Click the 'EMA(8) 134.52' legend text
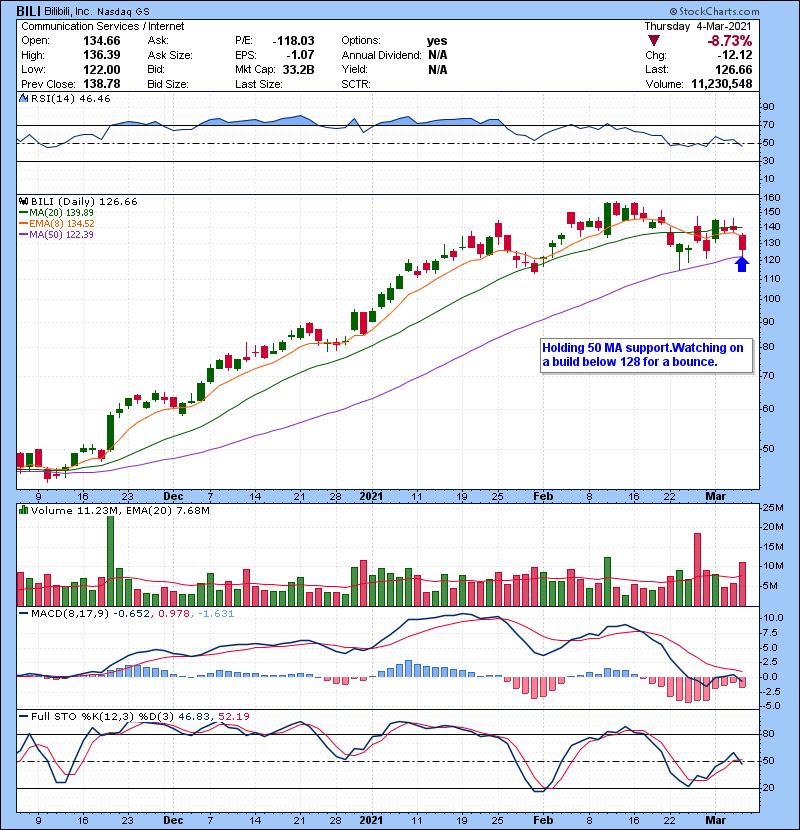 (62, 224)
